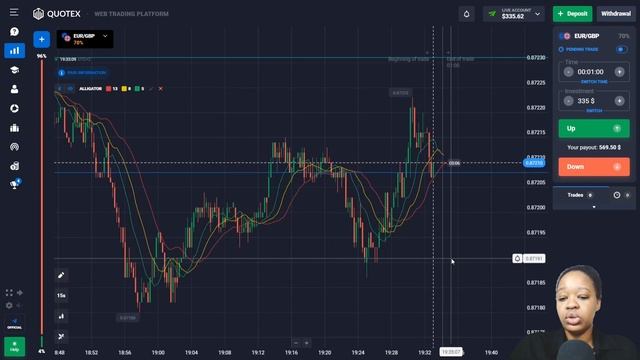The image size is (640, 360).
Task: Click the traders sentiment bar
Action: coord(42,203)
